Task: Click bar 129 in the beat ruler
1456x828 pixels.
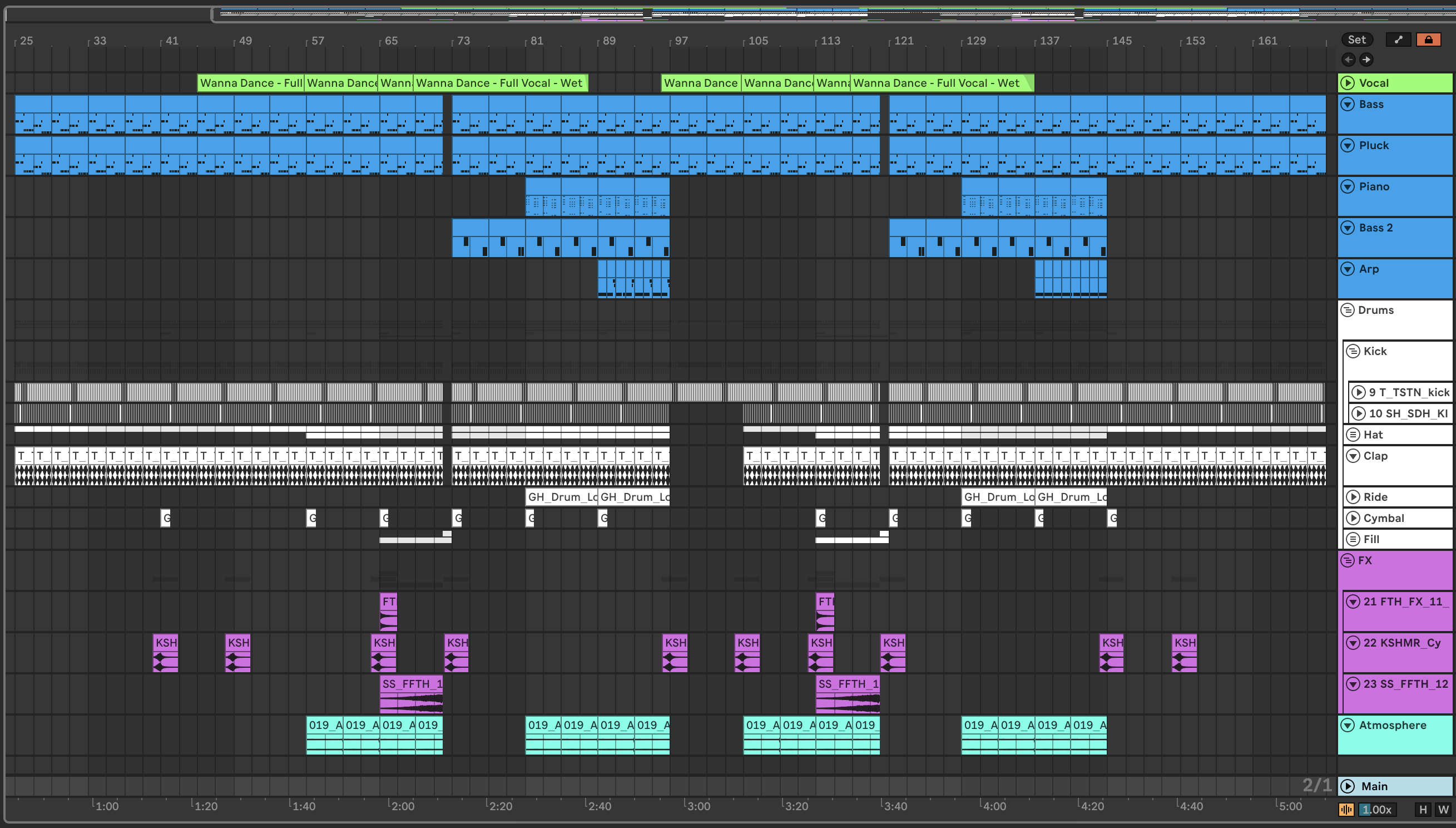Action: tap(977, 41)
